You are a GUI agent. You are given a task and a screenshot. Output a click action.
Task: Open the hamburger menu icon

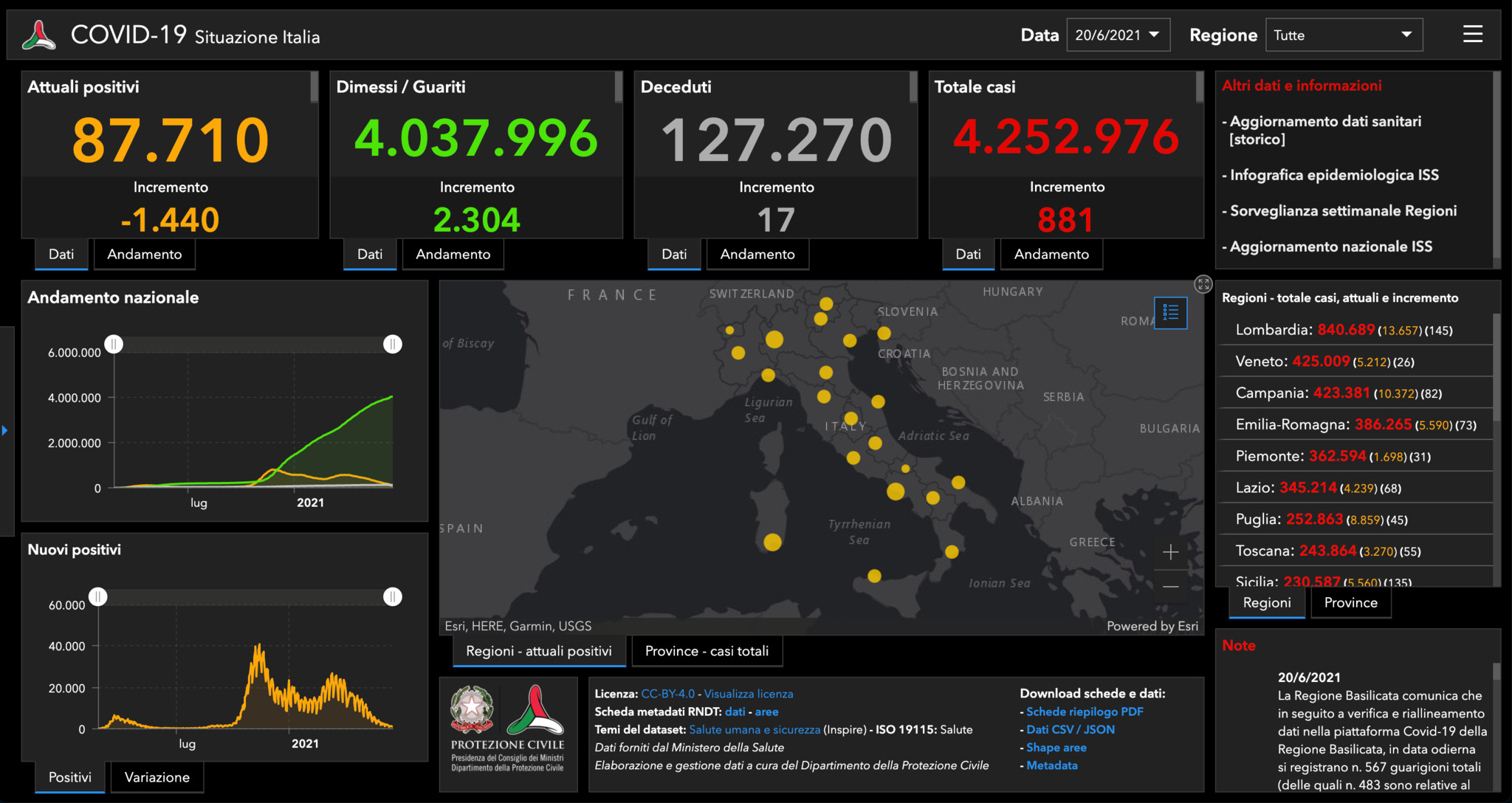(1472, 34)
